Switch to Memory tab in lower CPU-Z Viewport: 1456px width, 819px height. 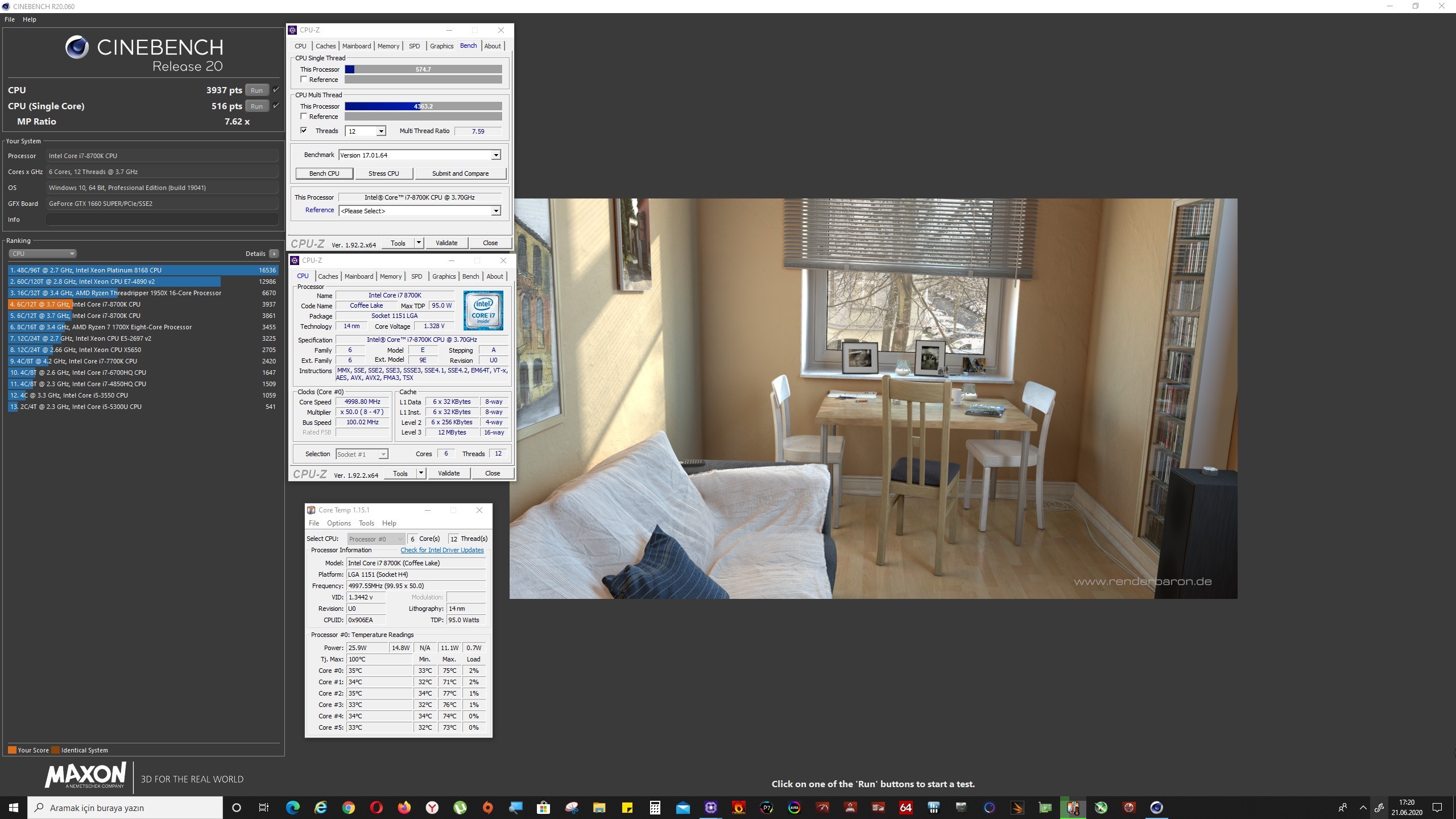(x=391, y=276)
